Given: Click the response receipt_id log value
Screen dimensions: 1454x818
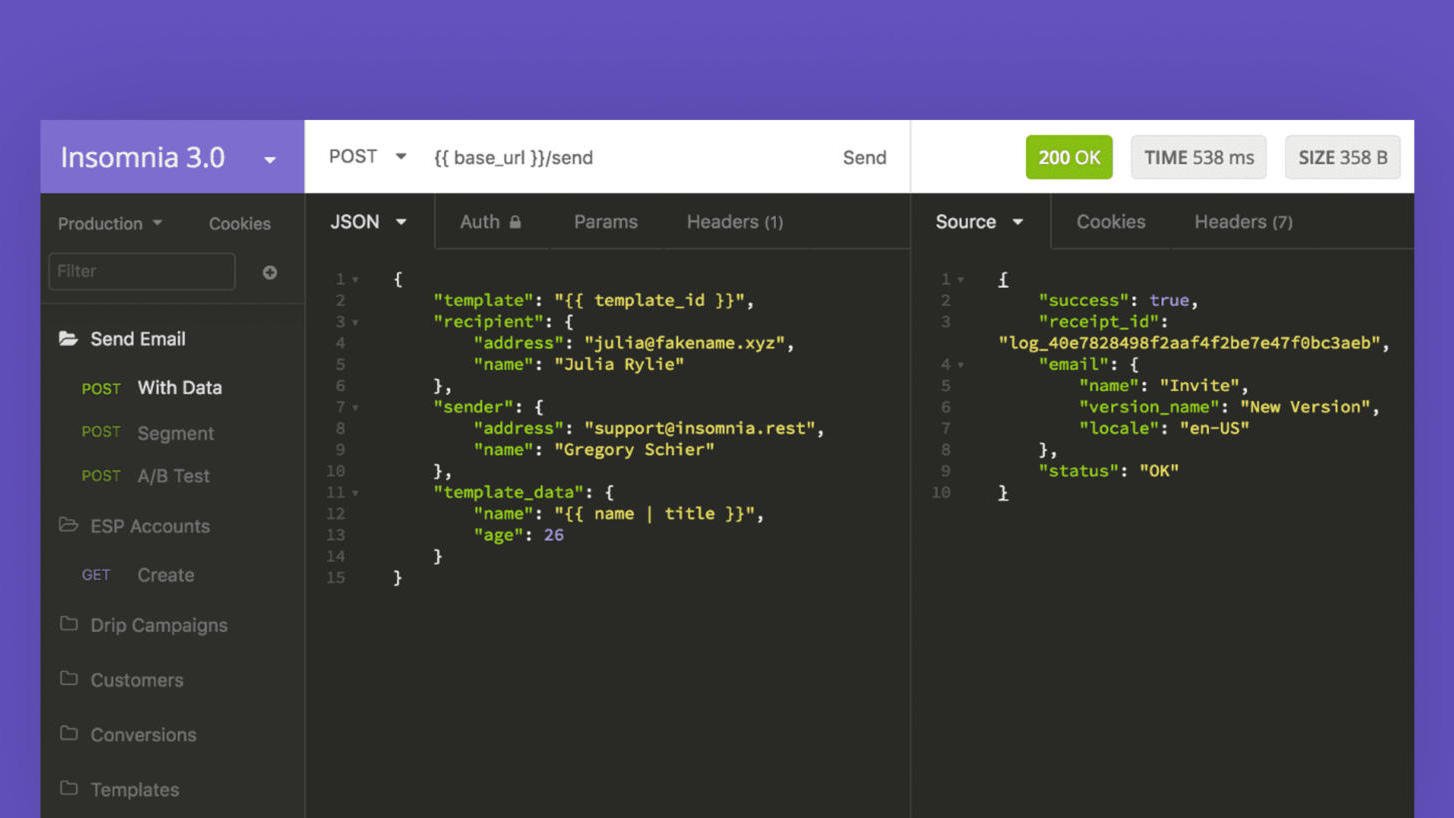Looking at the screenshot, I should pos(1190,343).
